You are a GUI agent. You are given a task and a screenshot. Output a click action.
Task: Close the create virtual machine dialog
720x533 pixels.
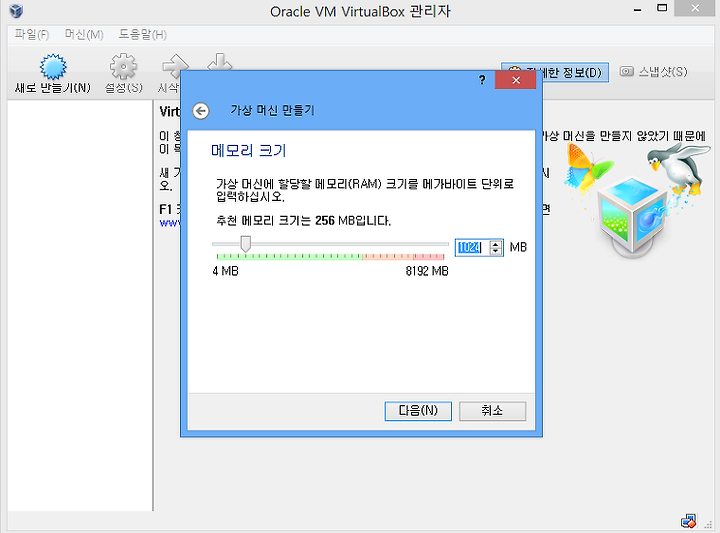point(516,80)
